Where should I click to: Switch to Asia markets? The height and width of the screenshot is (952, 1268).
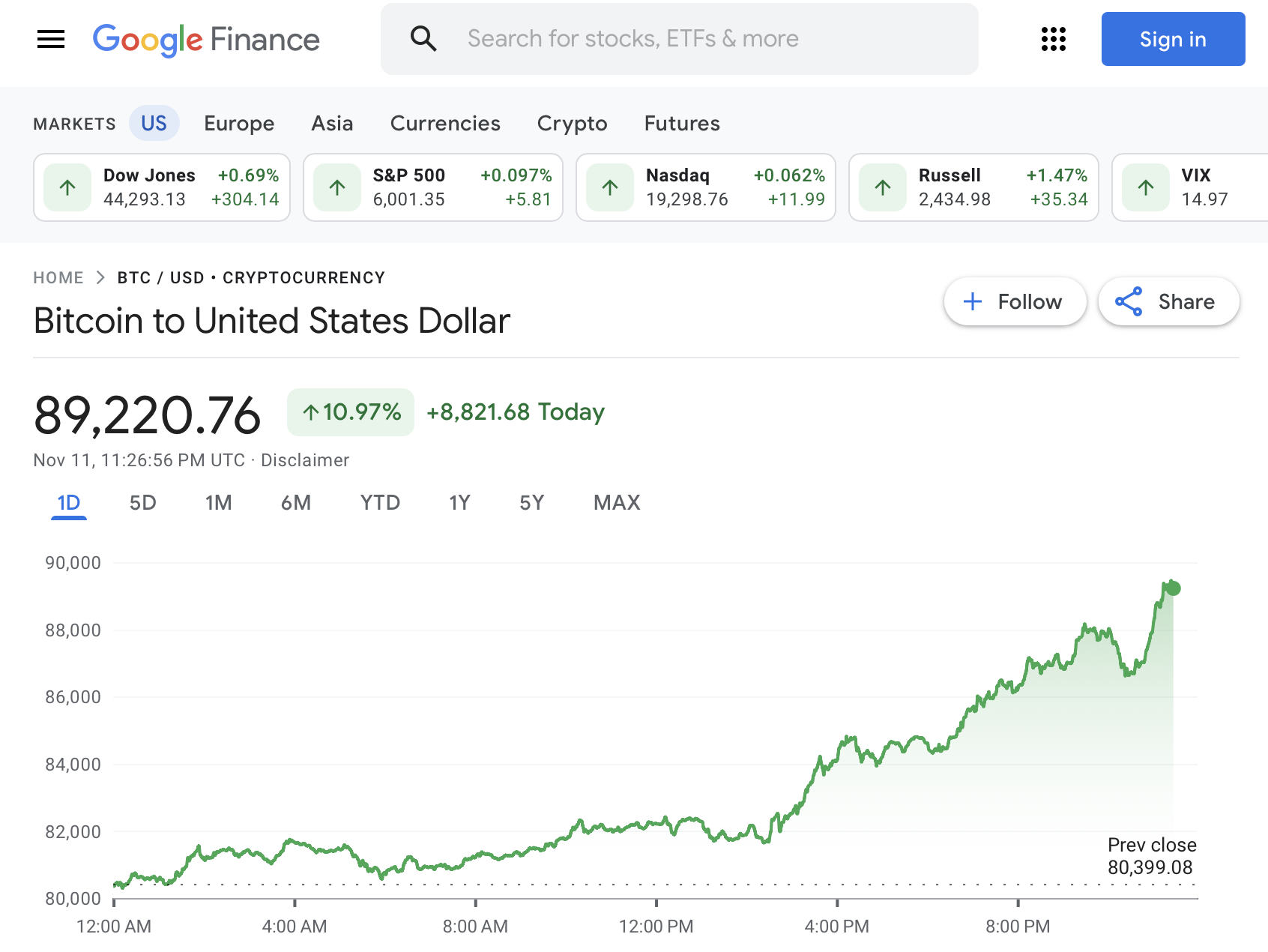tap(332, 123)
